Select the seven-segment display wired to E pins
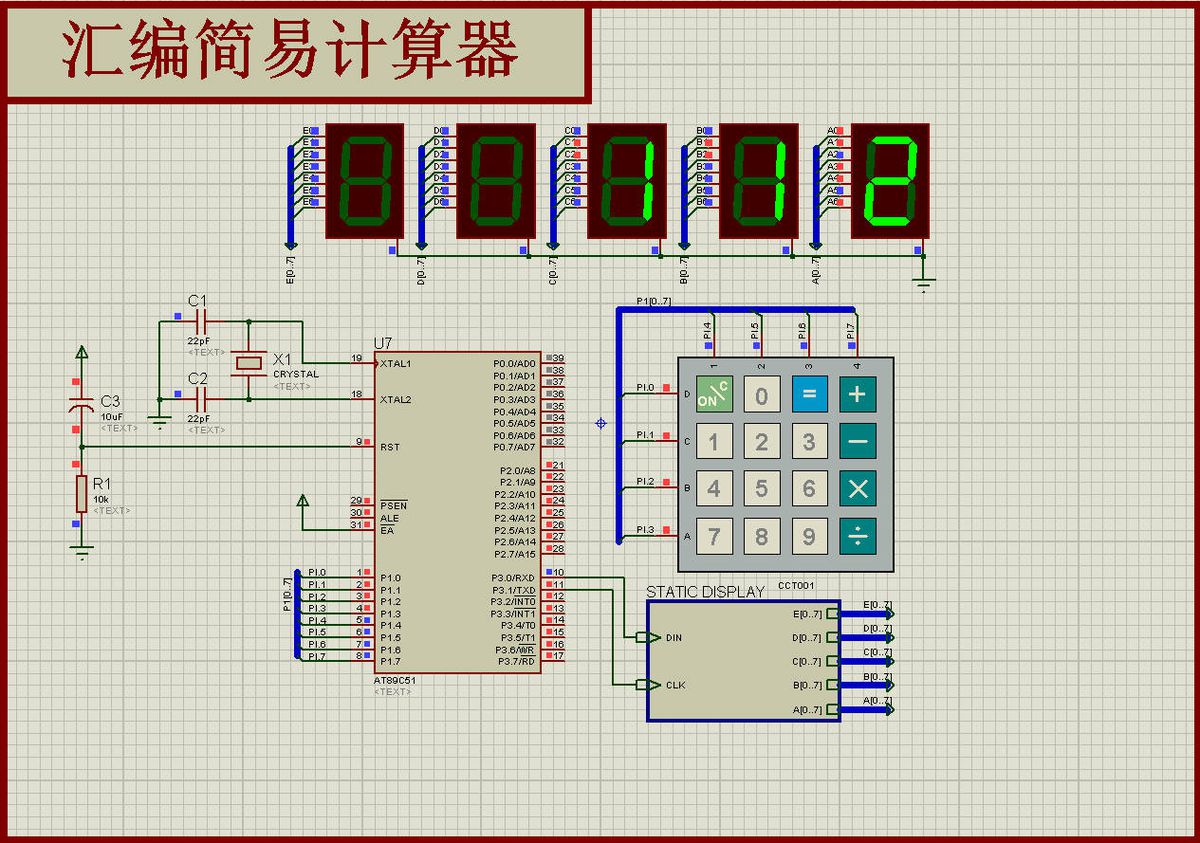1200x843 pixels. pyautogui.click(x=364, y=181)
